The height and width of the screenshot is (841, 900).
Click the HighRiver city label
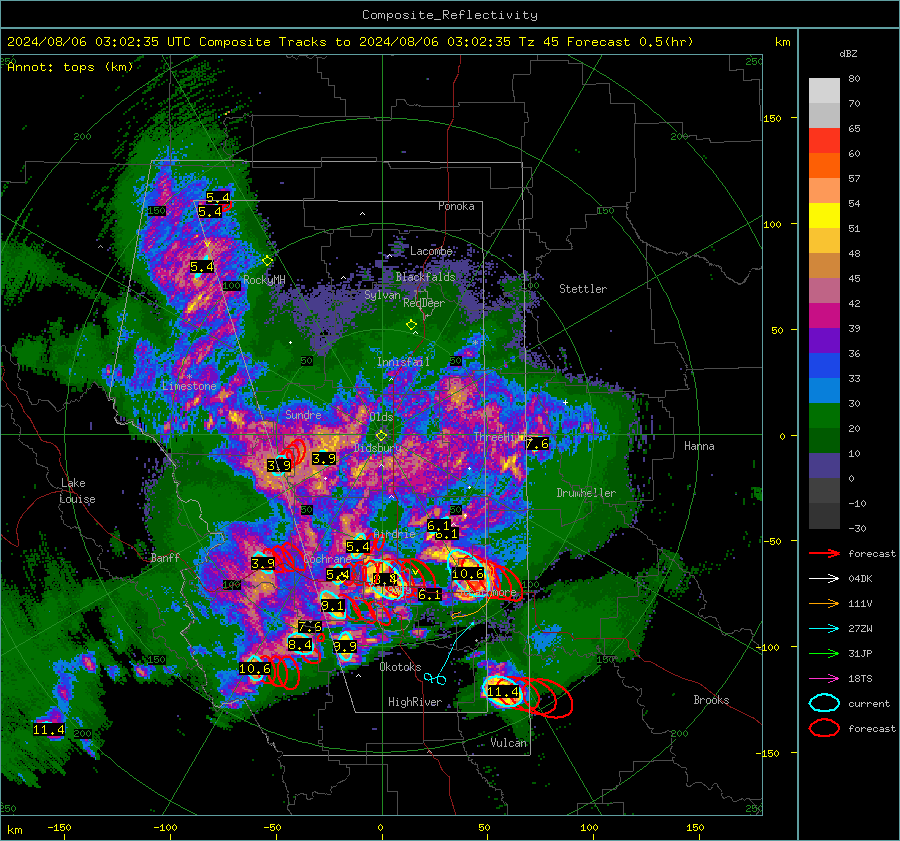(415, 702)
